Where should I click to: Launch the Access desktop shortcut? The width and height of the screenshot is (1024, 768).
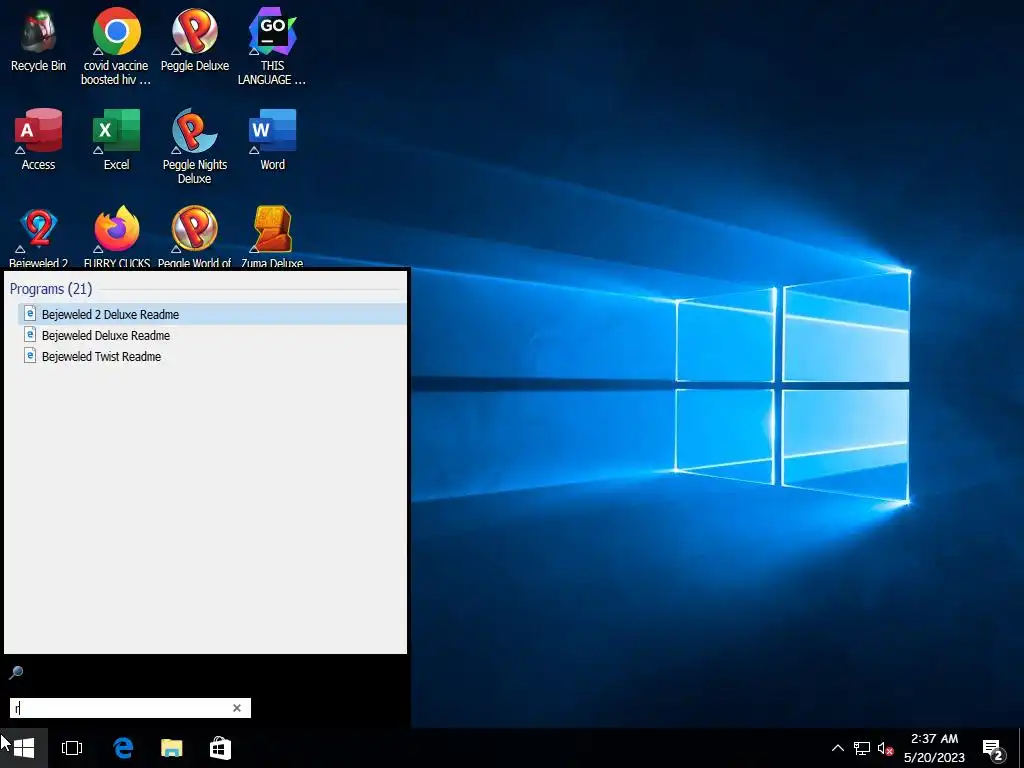38,138
